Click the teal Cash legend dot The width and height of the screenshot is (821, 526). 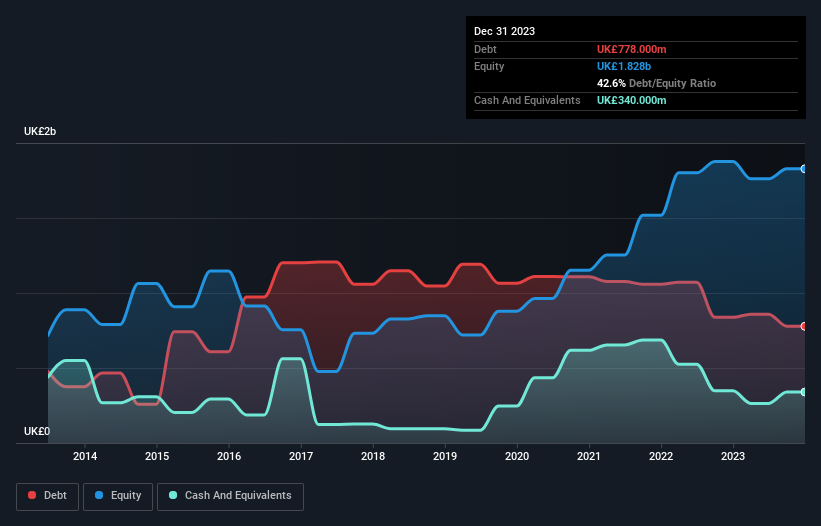pos(173,495)
